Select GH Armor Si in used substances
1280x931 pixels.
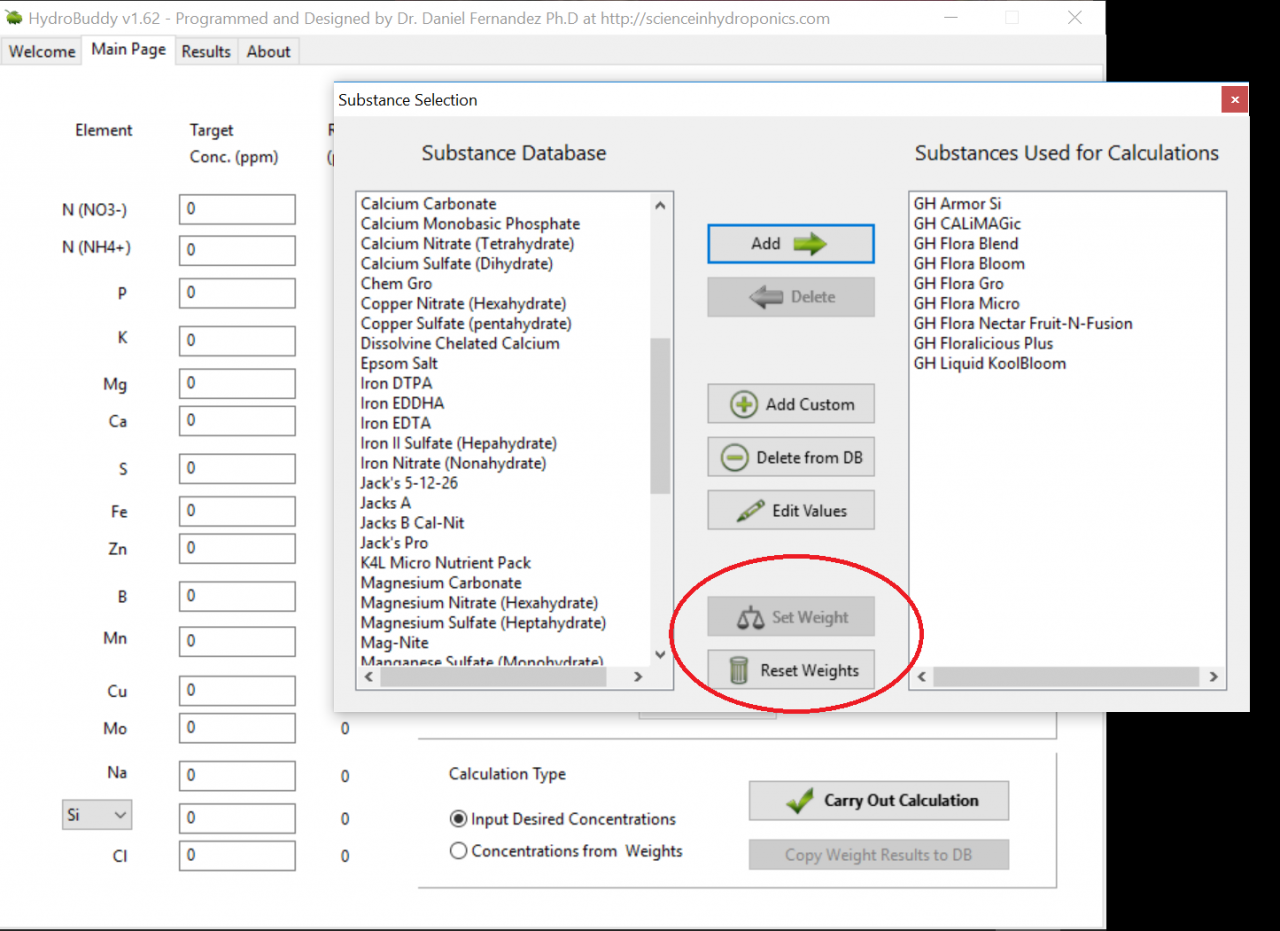click(957, 204)
